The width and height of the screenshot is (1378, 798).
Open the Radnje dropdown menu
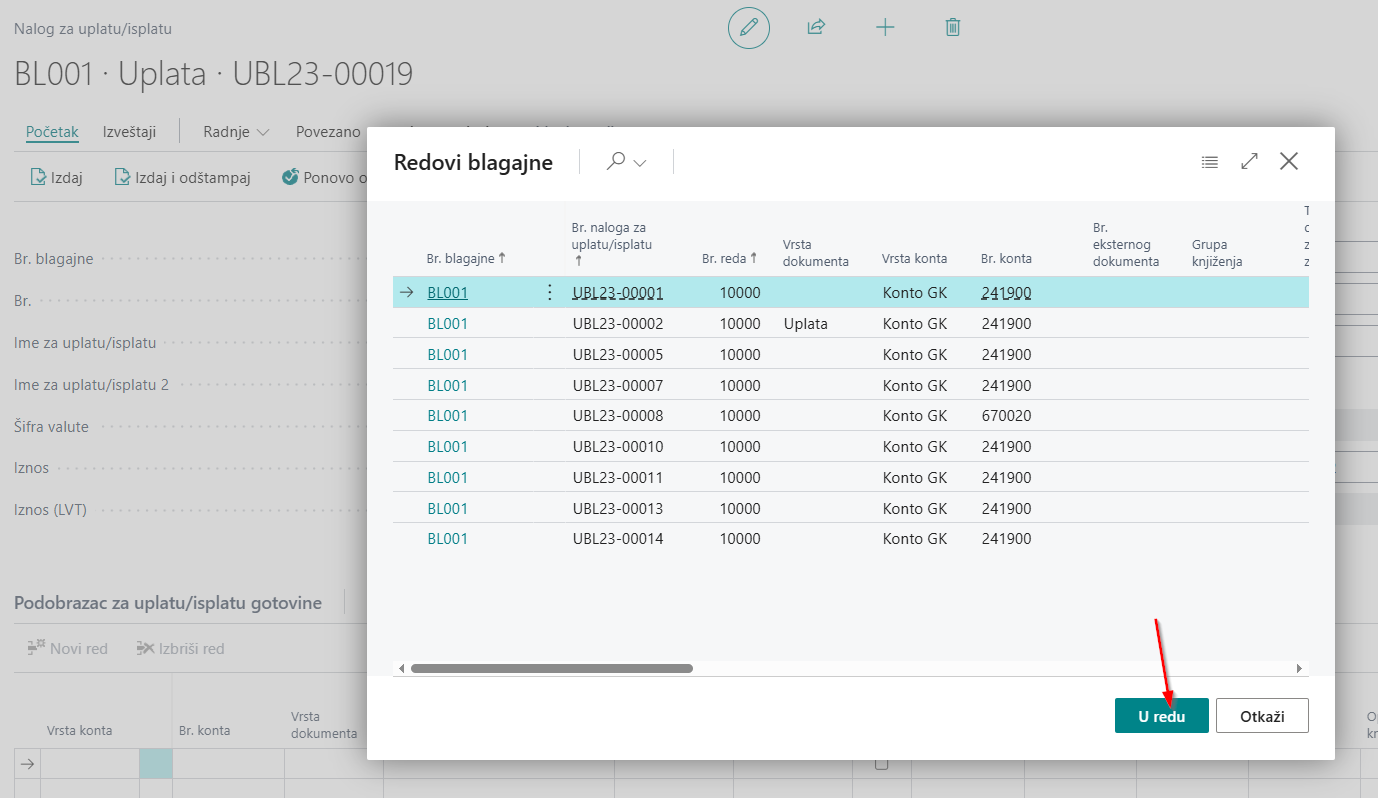point(236,132)
